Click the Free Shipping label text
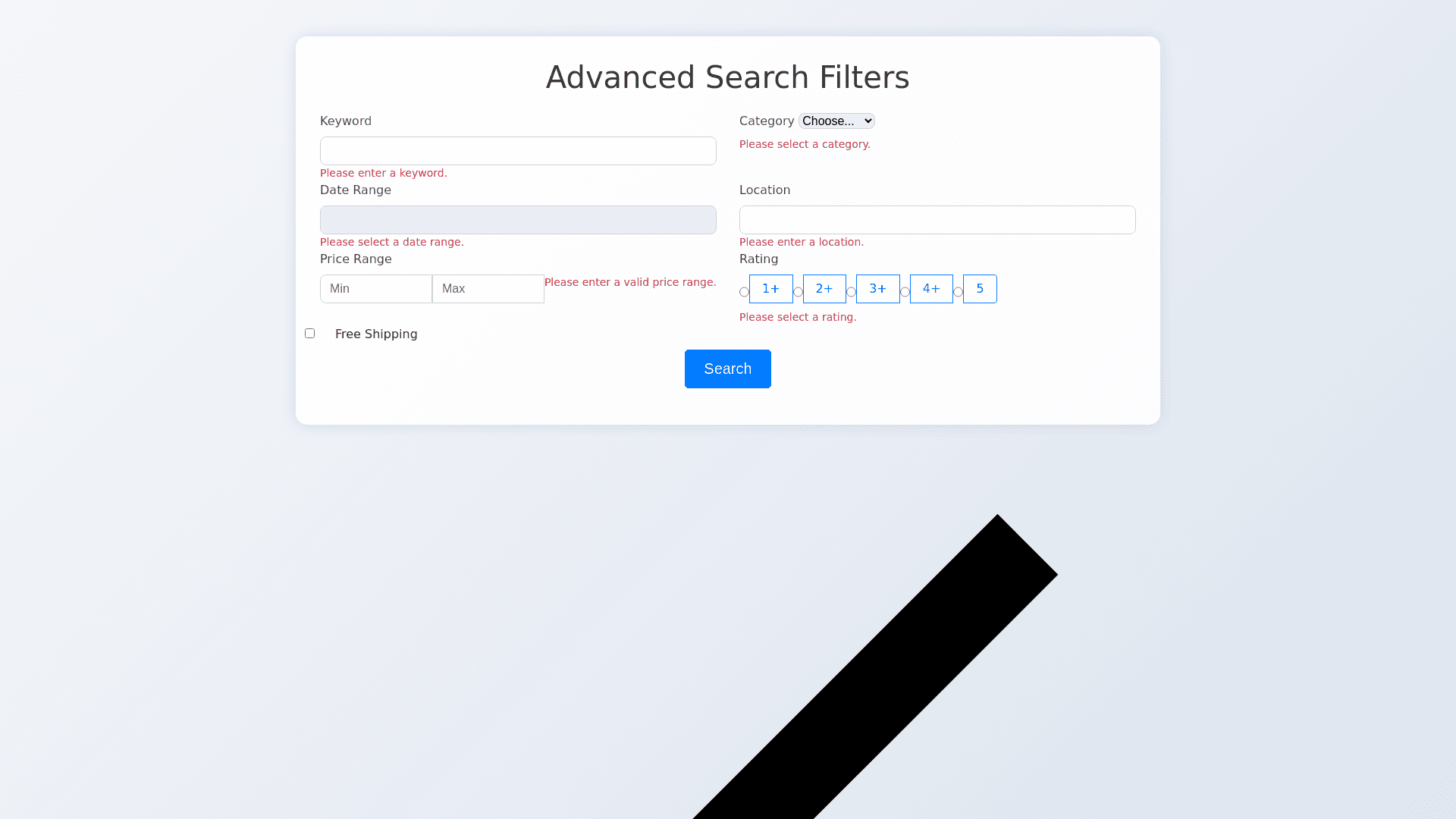Screen dimensions: 1456x819 (376, 334)
